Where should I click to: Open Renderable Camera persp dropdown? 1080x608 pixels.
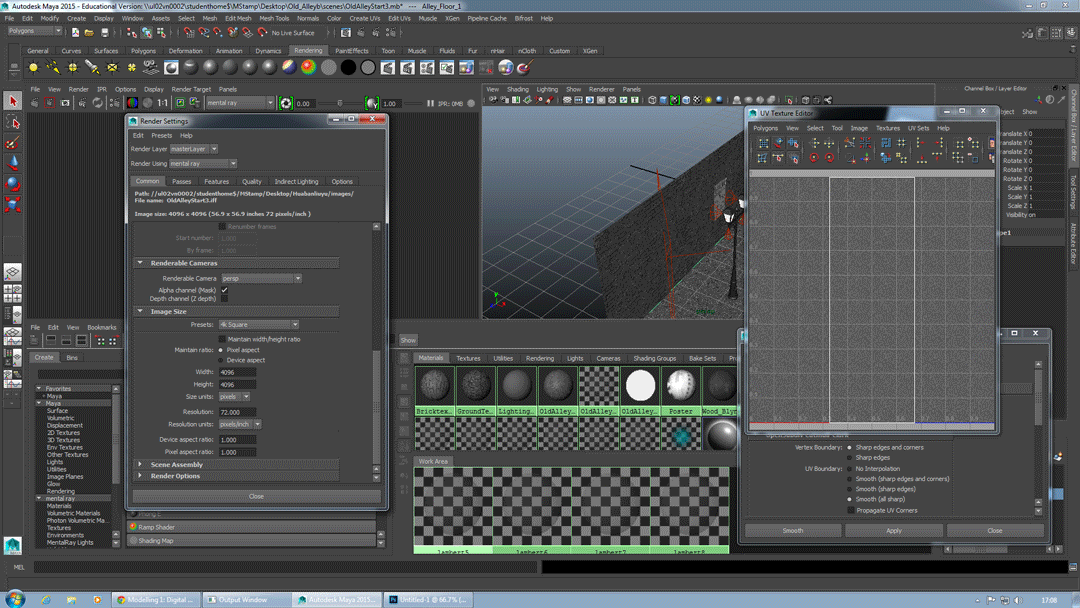click(x=262, y=279)
